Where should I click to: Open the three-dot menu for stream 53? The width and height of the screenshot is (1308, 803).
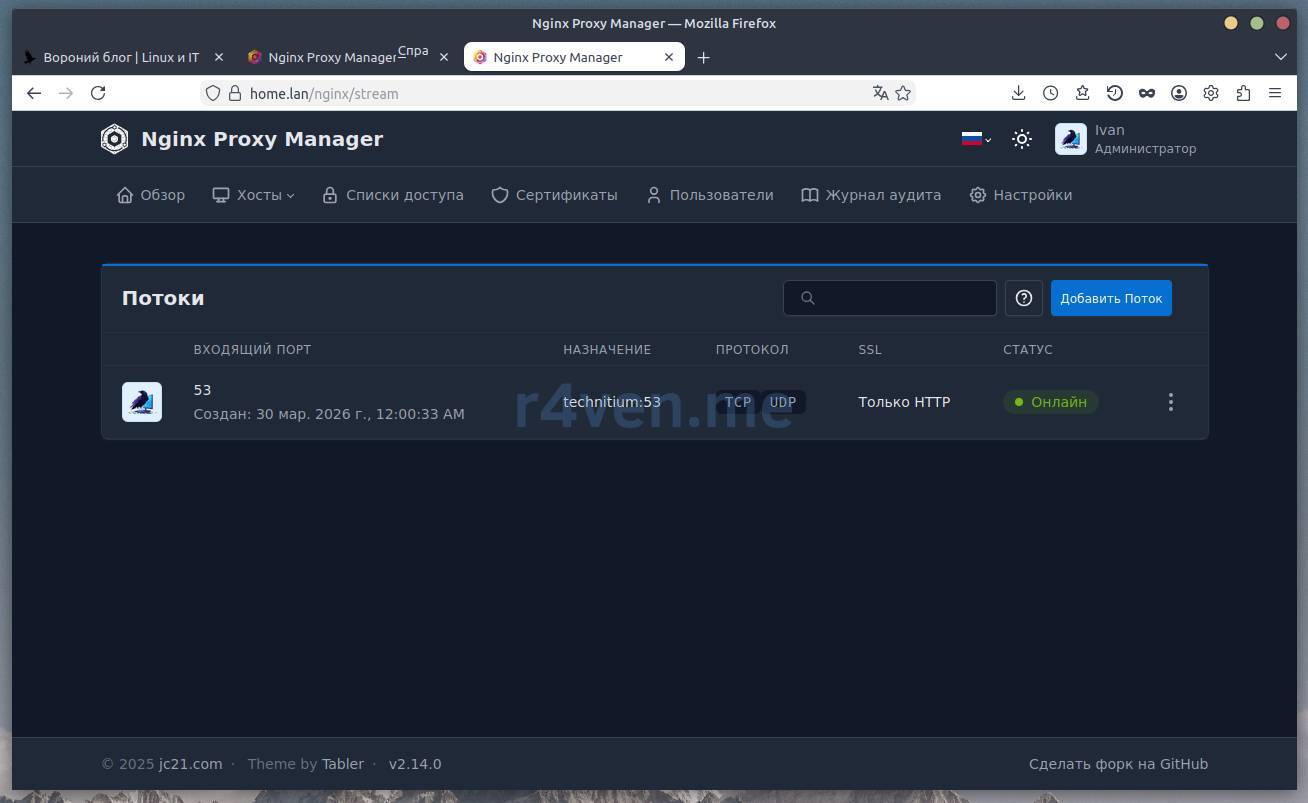pos(1170,402)
